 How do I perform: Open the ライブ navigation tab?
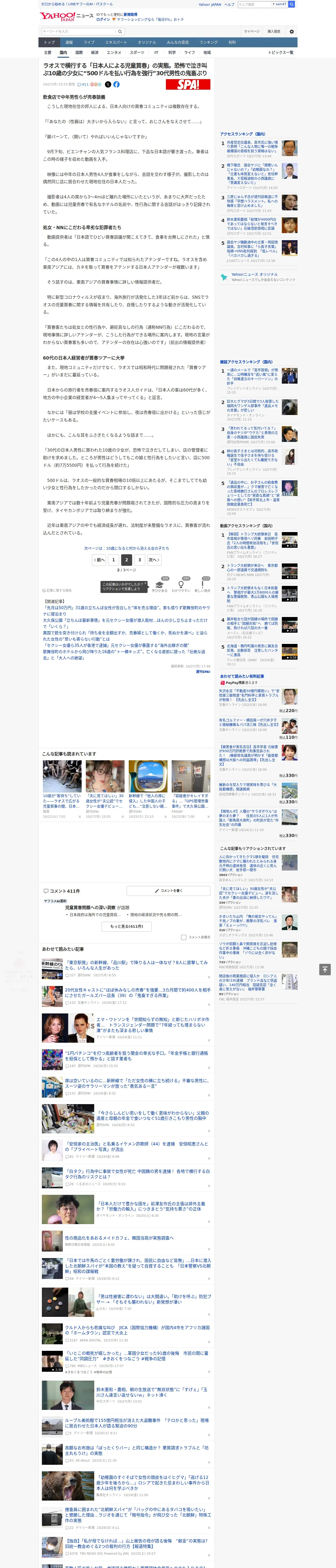[x=89, y=43]
